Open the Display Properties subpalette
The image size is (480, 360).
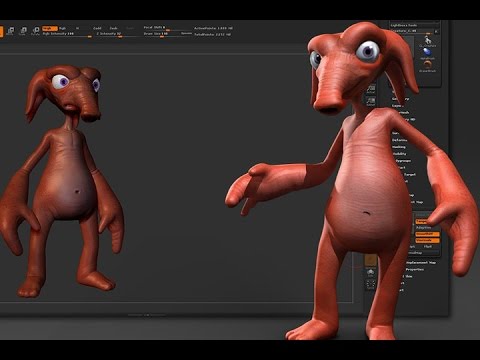[x=415, y=269]
